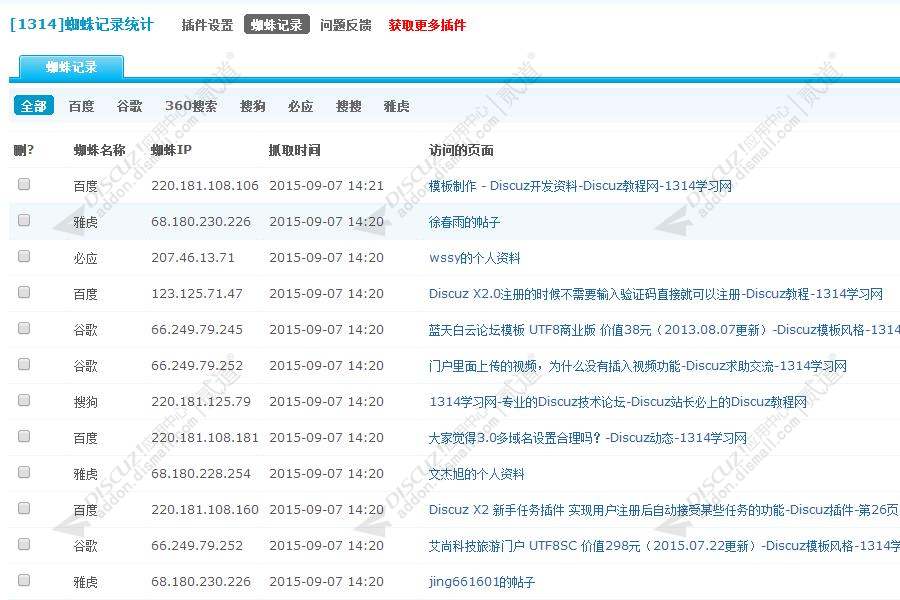This screenshot has height=600, width=900.
Task: Open 大家觉得3.0多域名设置合理吗 link
Action: coord(588,438)
